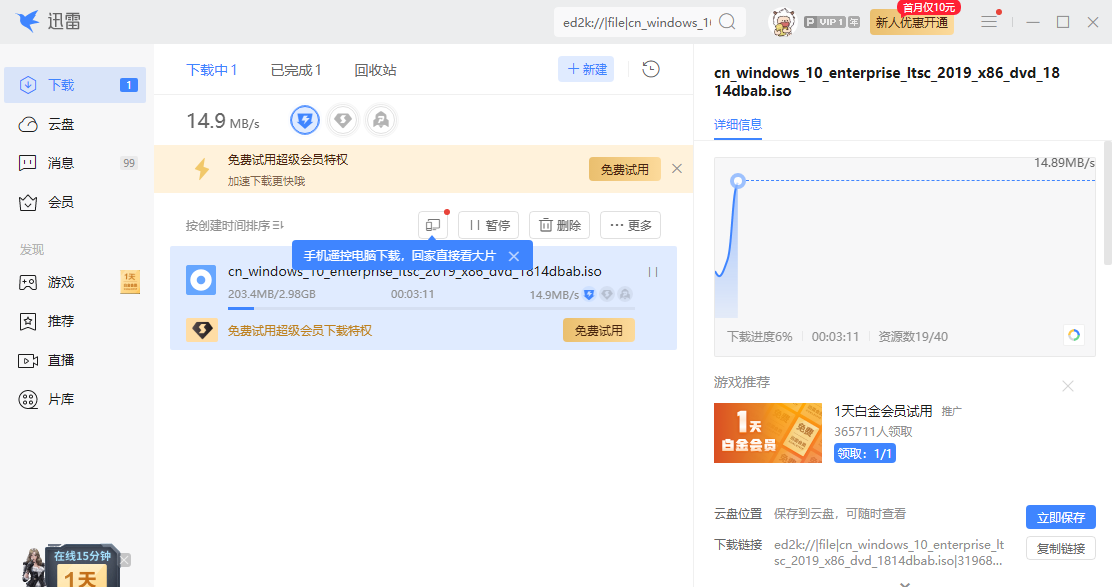Screen dimensions: 1112x587
Task: Open the 1天白金会员 thumbnail
Action: click(x=768, y=433)
